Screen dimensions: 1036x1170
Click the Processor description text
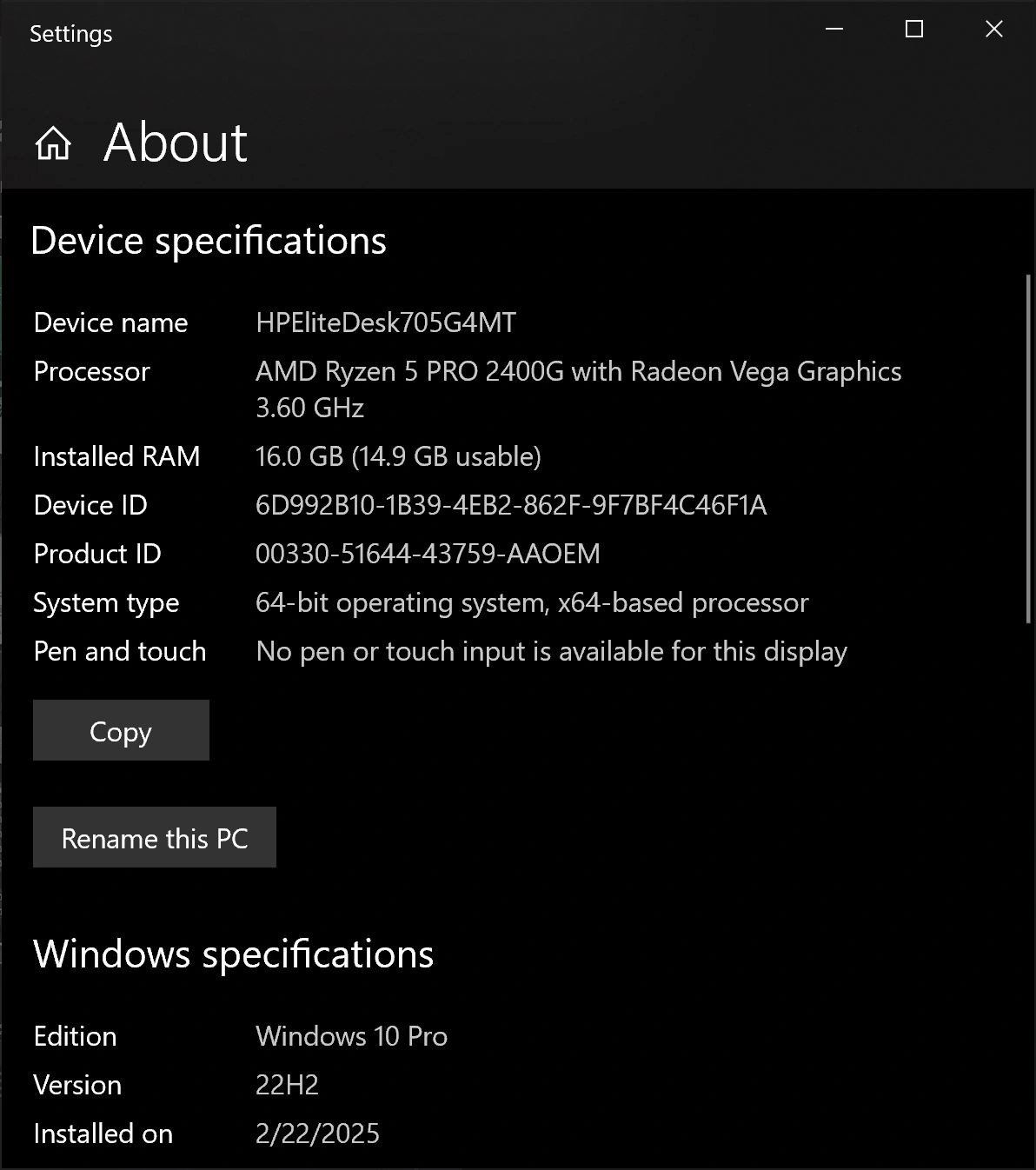coord(579,389)
